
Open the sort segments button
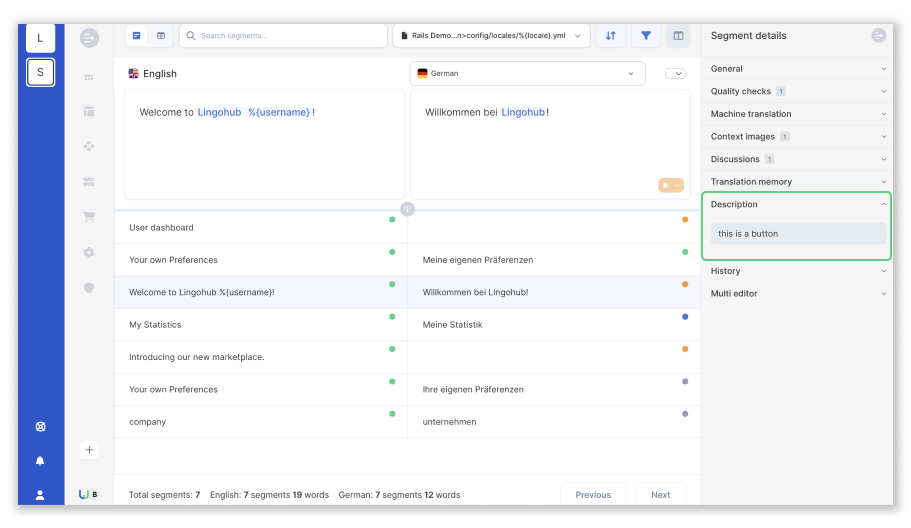[x=611, y=36]
